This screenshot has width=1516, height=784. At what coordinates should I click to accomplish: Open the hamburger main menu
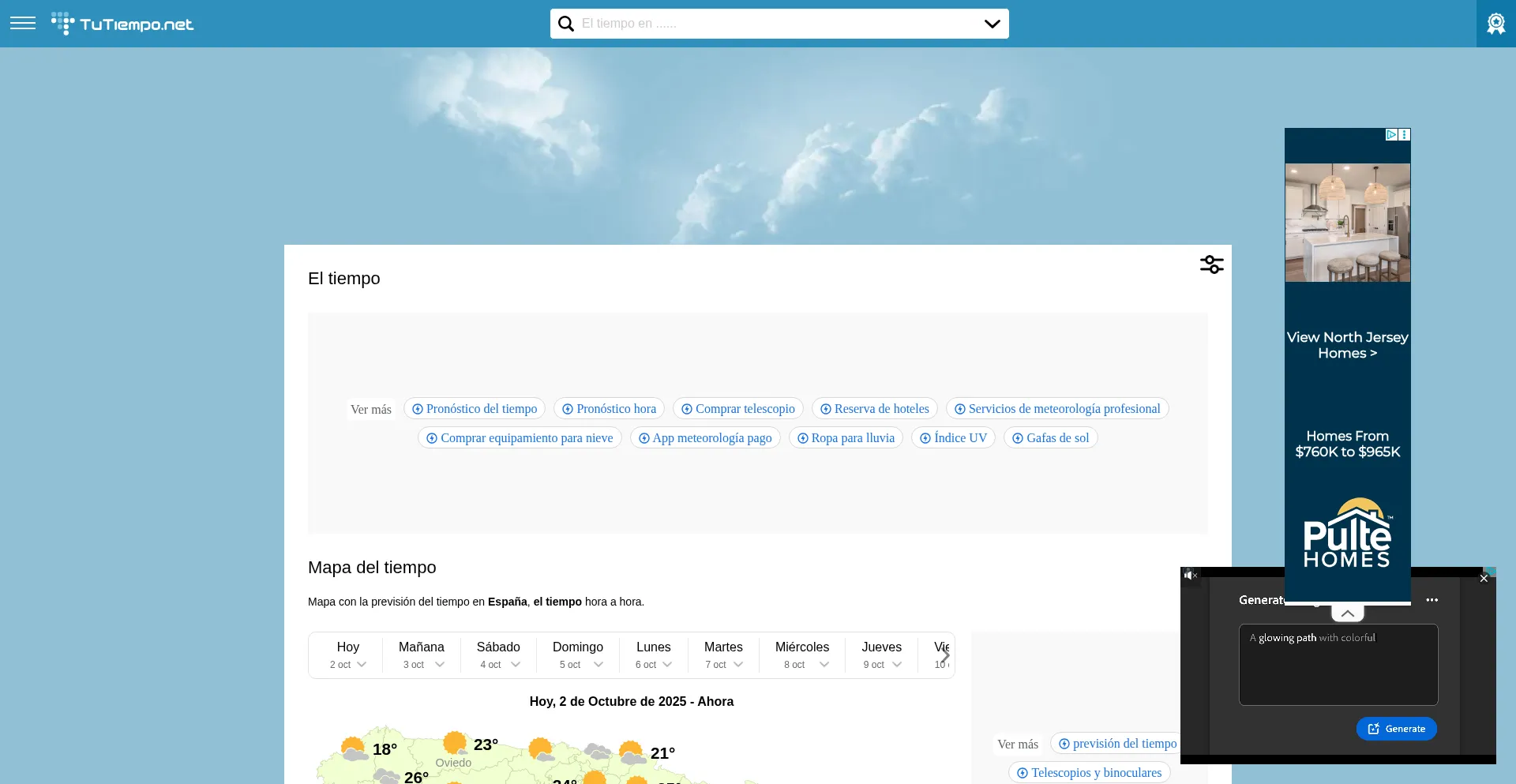click(23, 23)
